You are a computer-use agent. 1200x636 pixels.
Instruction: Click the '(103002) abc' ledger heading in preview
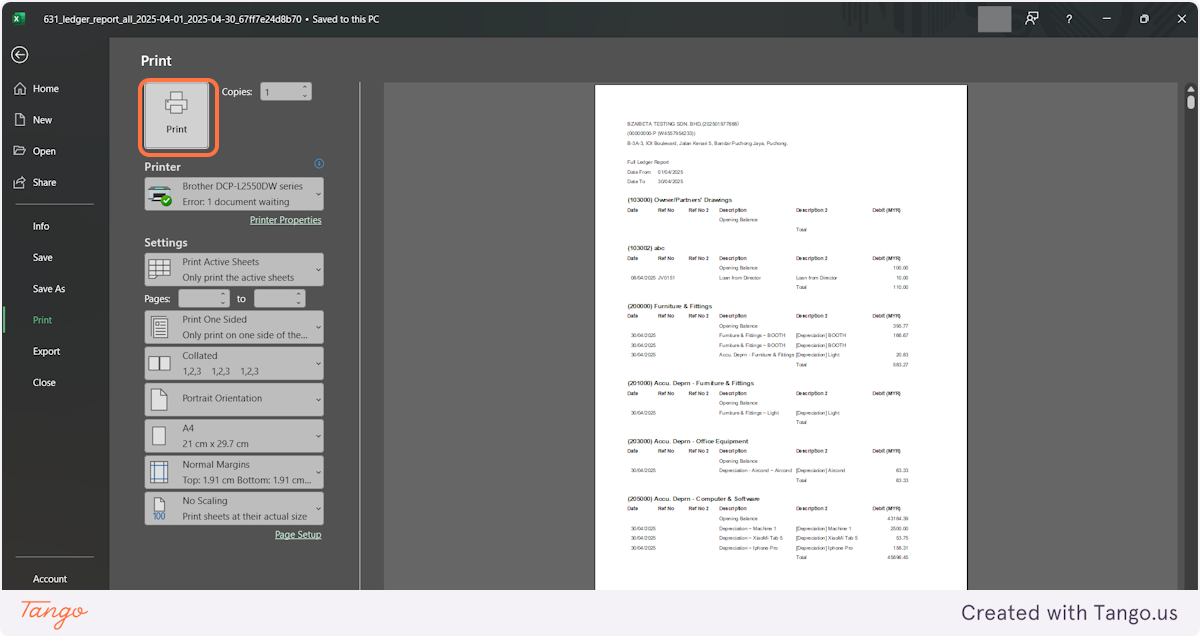coord(646,248)
